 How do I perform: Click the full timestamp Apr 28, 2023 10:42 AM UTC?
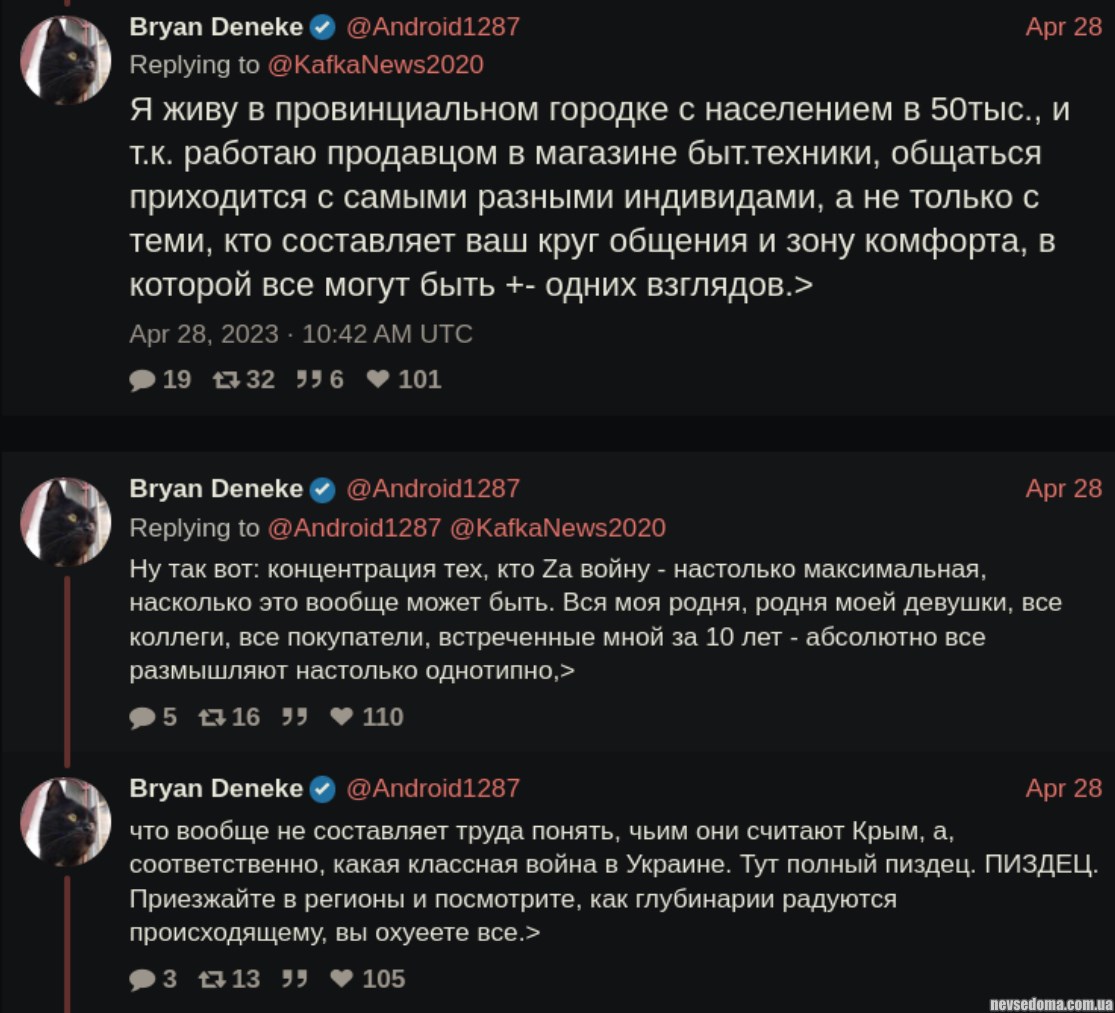301,334
